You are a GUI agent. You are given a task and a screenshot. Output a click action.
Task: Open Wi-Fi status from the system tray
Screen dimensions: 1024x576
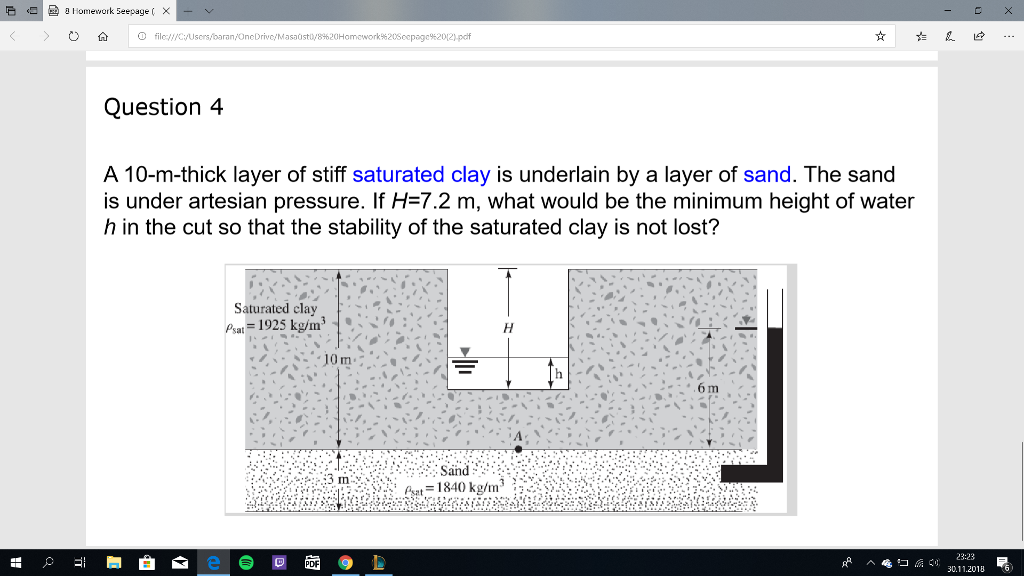pos(918,563)
